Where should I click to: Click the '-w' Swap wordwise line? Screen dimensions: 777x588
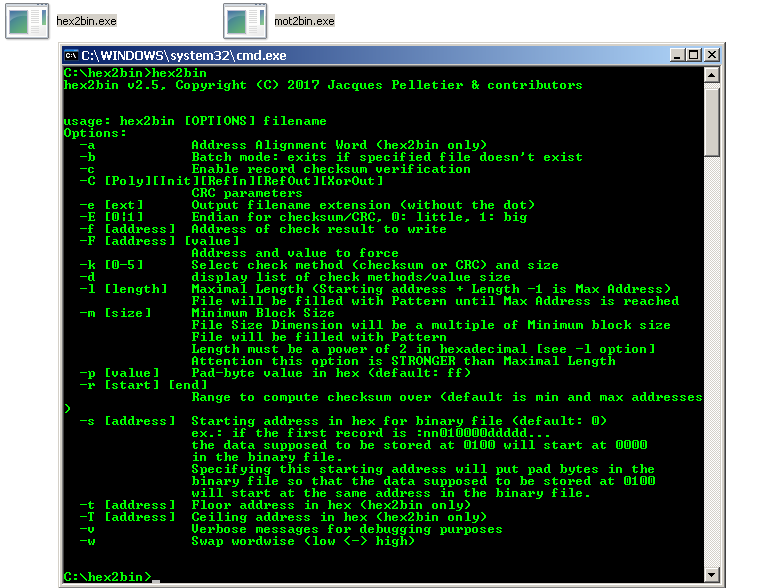[x=247, y=541]
